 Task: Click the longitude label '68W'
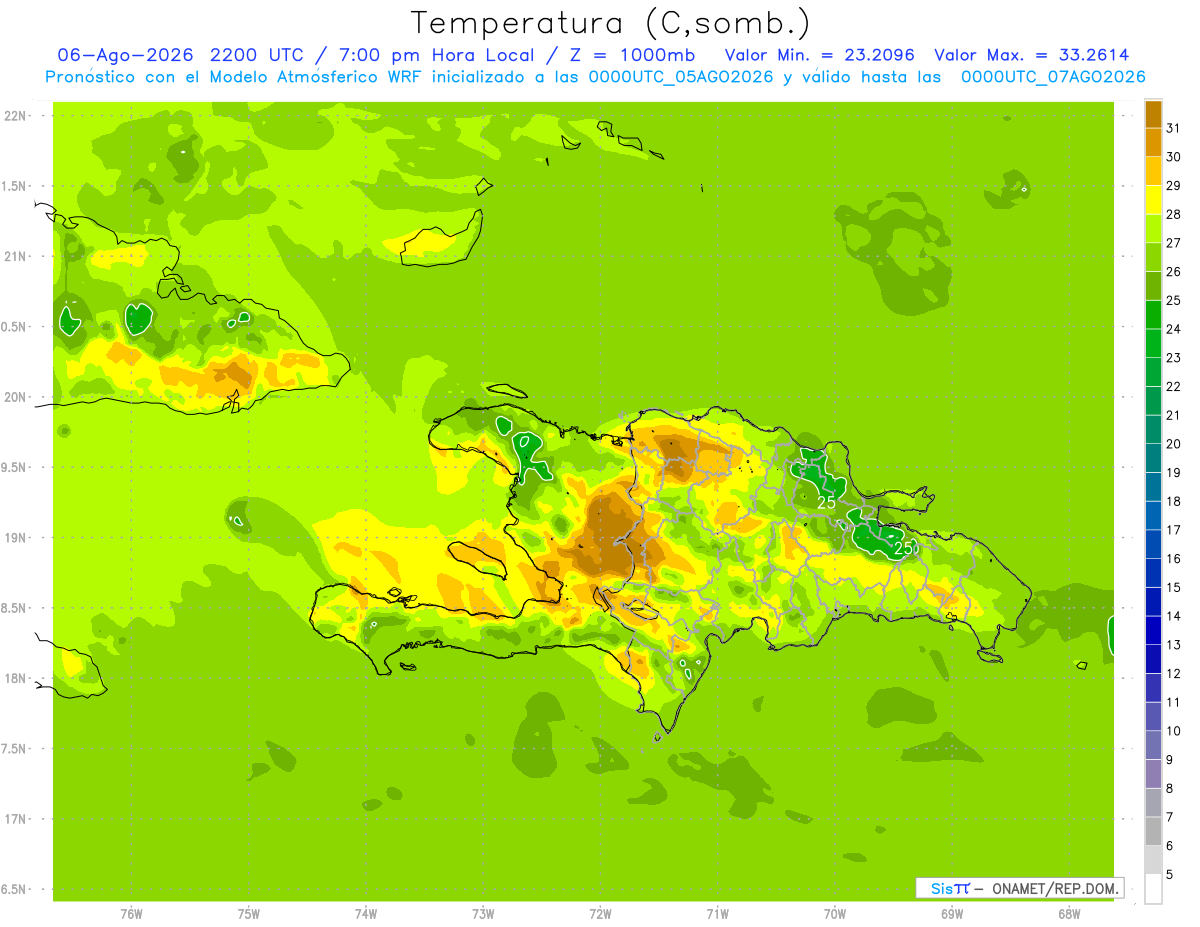click(x=1068, y=914)
